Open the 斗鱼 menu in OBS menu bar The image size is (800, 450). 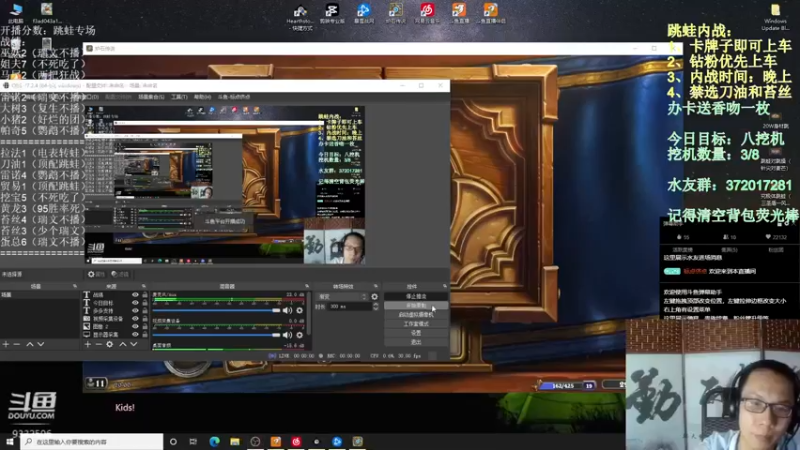(x=234, y=97)
